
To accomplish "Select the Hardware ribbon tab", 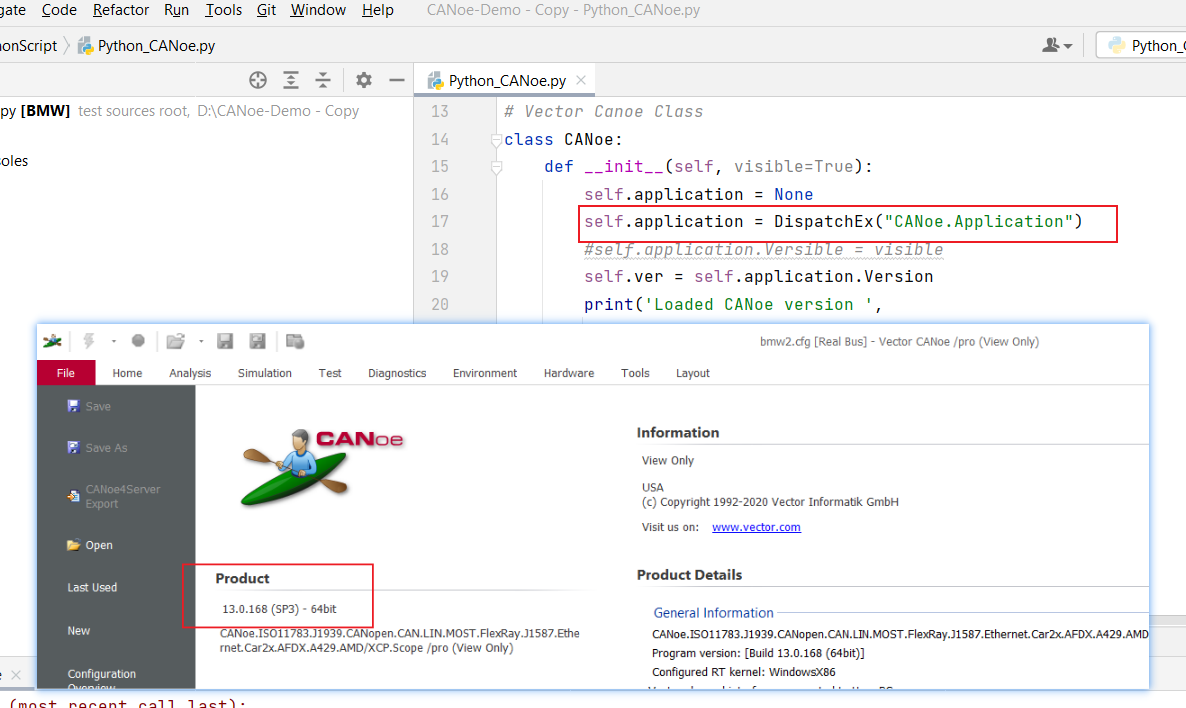I will tap(569, 373).
